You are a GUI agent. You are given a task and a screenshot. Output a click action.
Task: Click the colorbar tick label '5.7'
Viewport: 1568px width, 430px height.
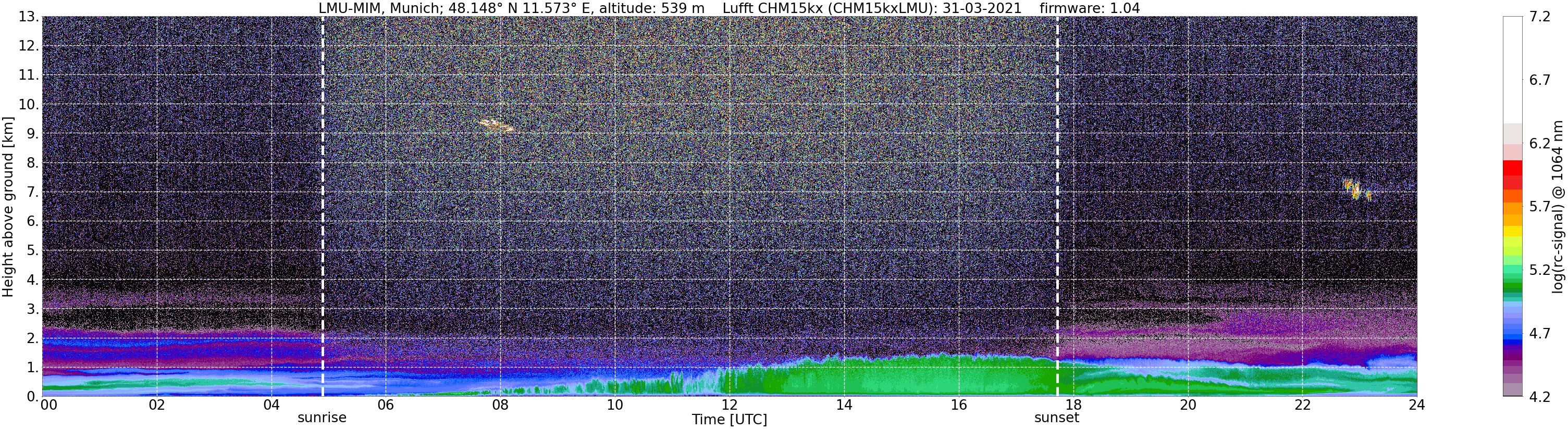click(1540, 207)
